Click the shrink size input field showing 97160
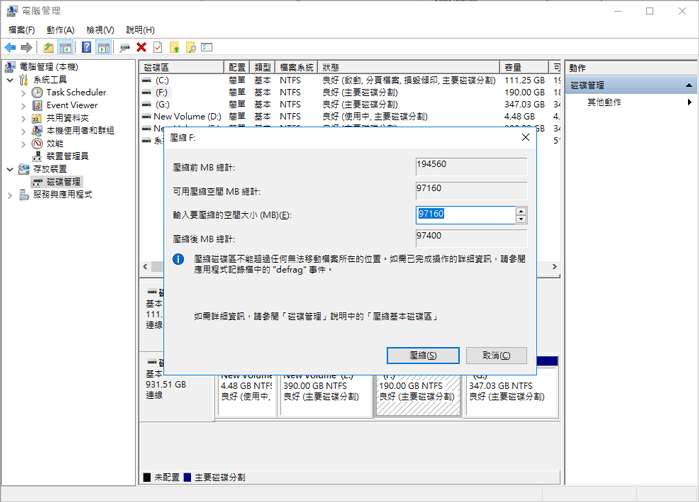The width and height of the screenshot is (699, 502). tap(465, 214)
